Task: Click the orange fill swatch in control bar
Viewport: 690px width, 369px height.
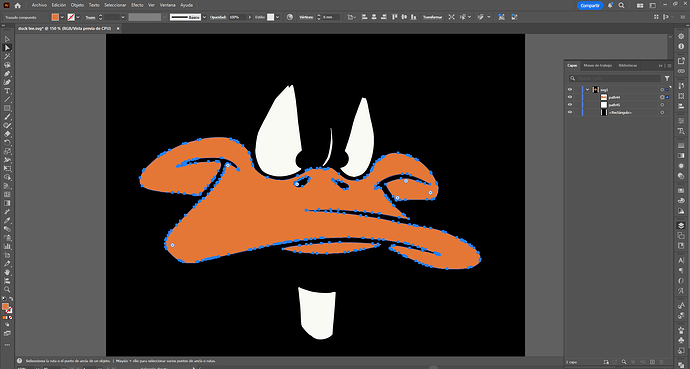Action: click(x=55, y=17)
